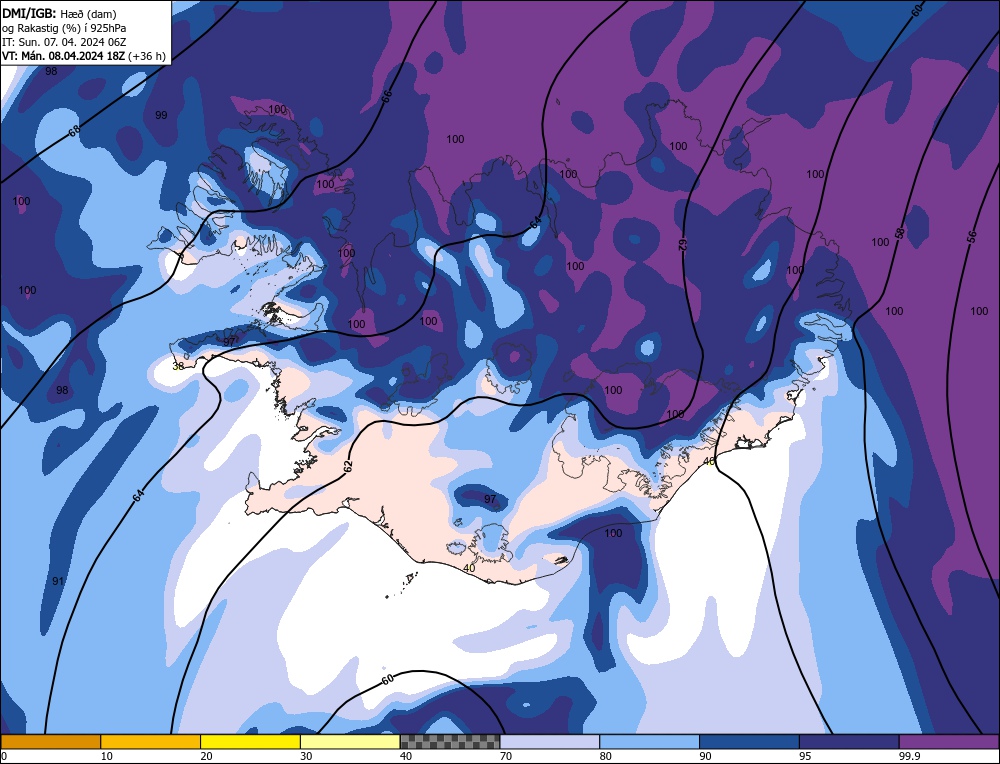Pick the lavender 70–80 legend swatch
Image resolution: width=1000 pixels, height=764 pixels.
tap(550, 741)
